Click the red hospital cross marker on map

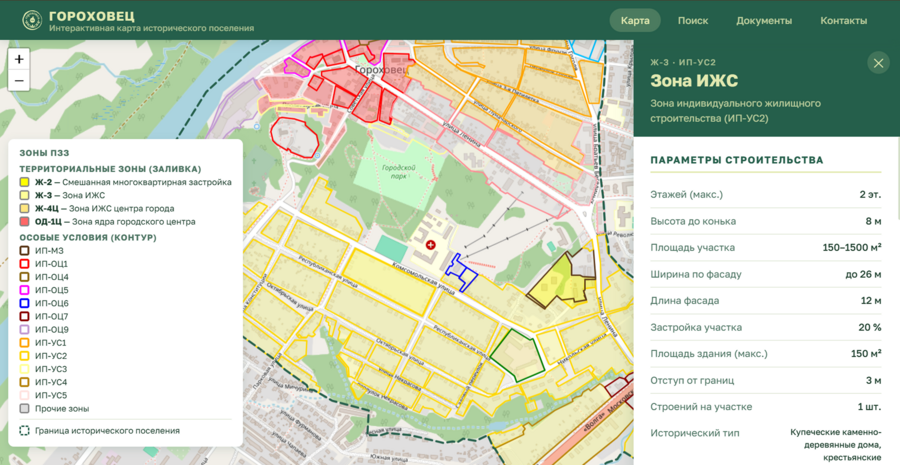point(430,245)
